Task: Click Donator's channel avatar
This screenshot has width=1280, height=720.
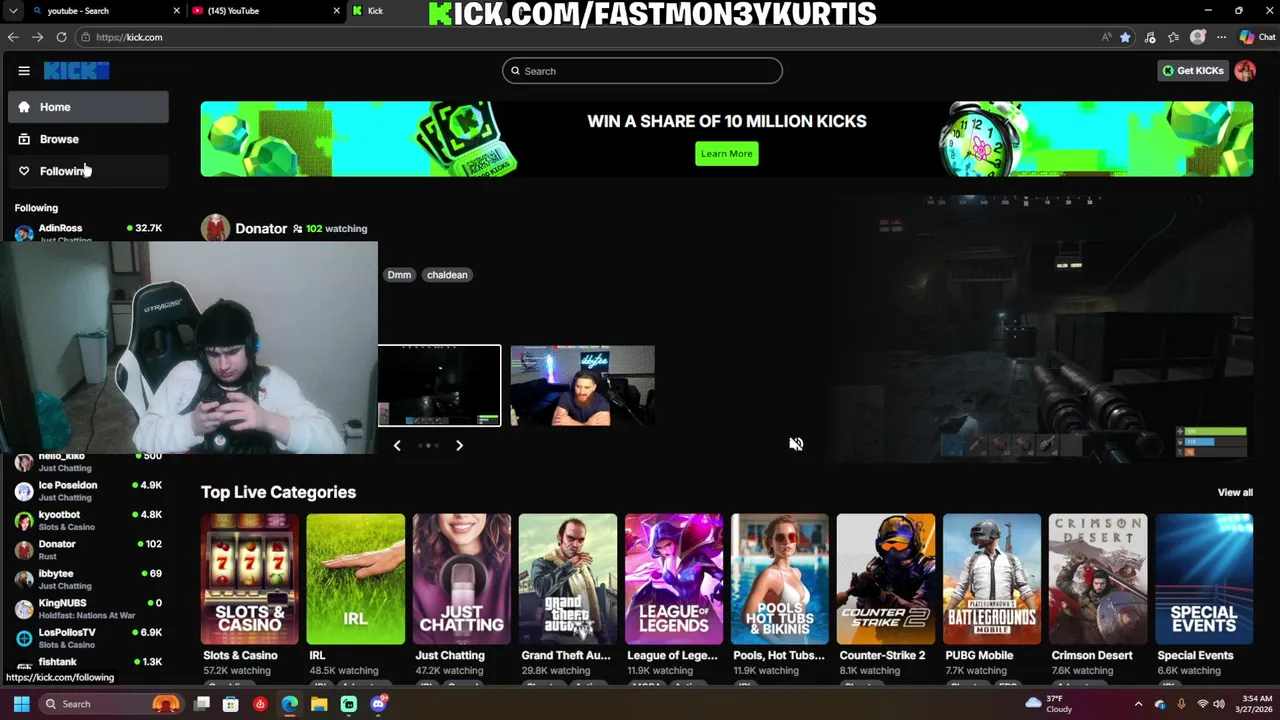Action: click(215, 228)
